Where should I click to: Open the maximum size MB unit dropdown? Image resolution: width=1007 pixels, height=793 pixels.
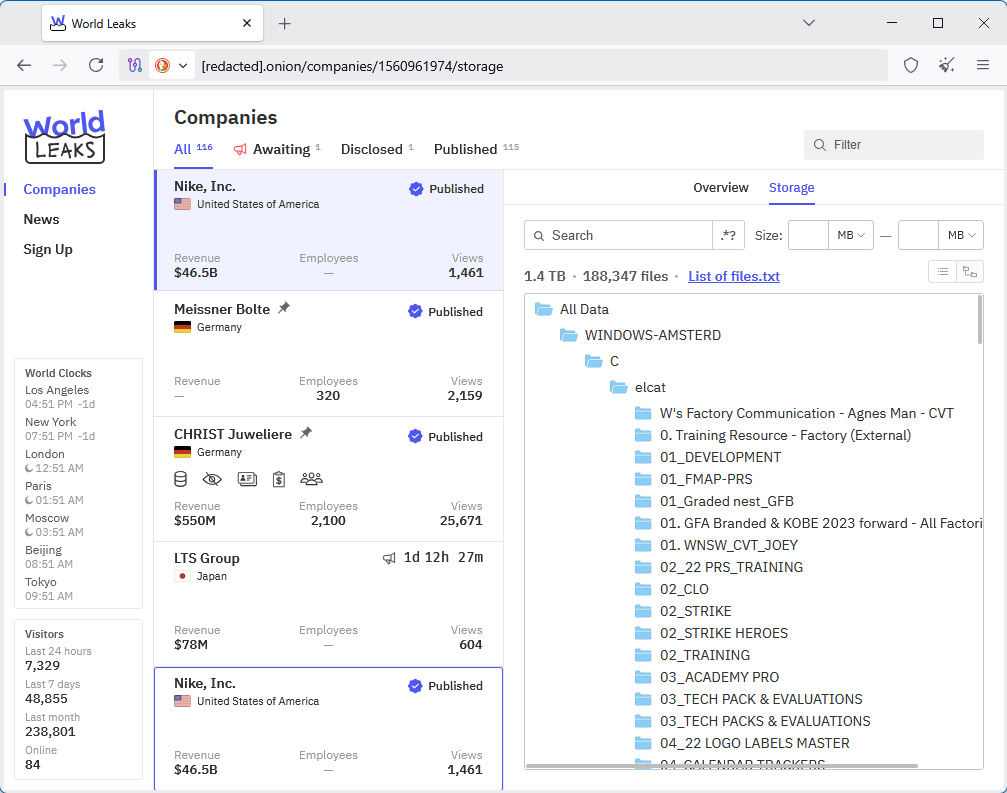(961, 236)
